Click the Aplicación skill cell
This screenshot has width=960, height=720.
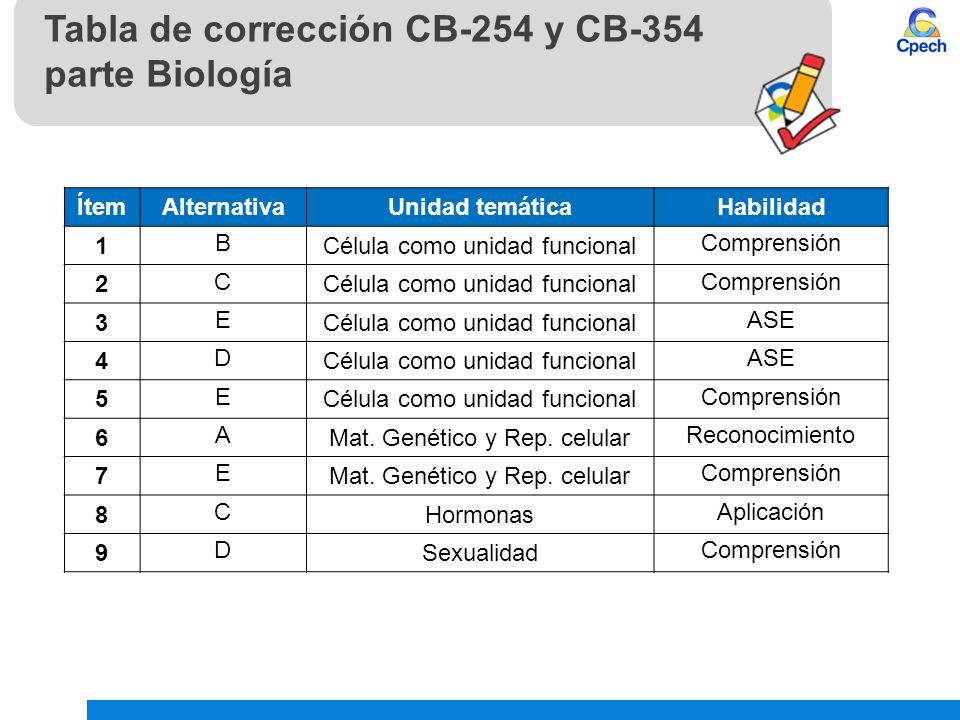[x=771, y=514]
